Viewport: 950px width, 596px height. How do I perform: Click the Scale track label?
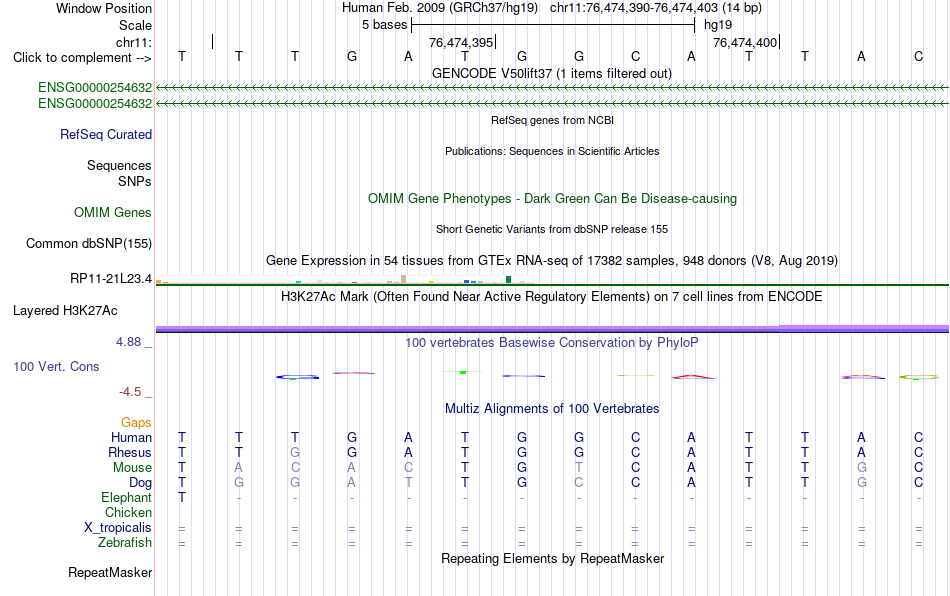135,25
